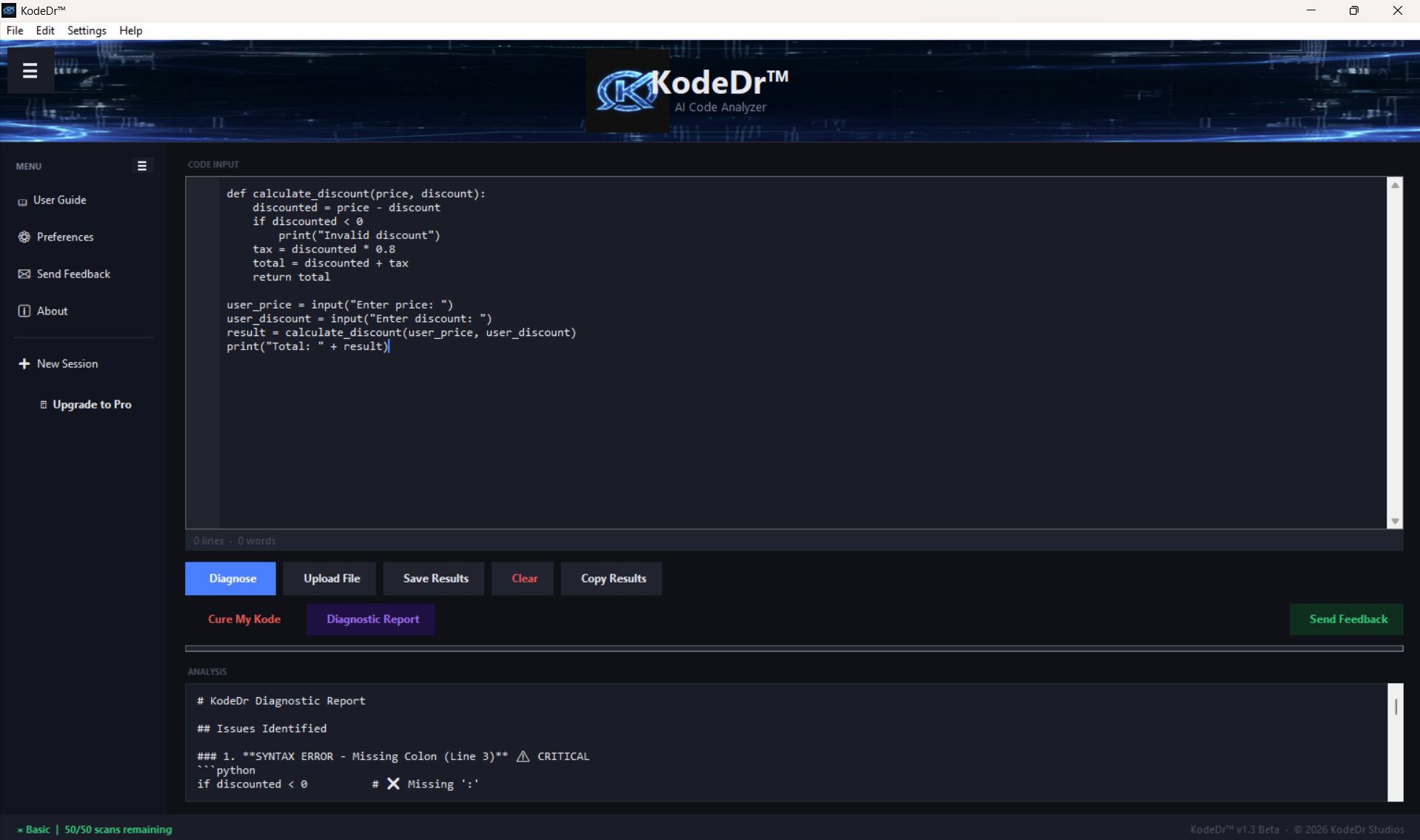The width and height of the screenshot is (1420, 840).
Task: Click the About info icon
Action: point(24,311)
